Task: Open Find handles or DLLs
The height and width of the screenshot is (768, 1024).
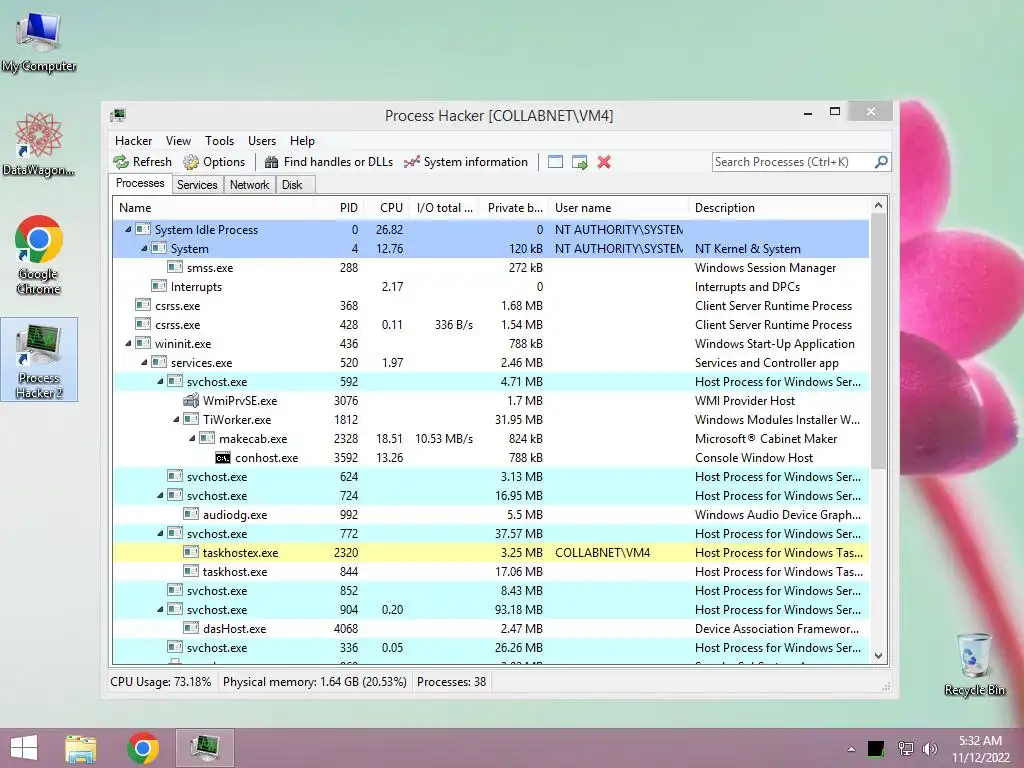Action: (328, 162)
